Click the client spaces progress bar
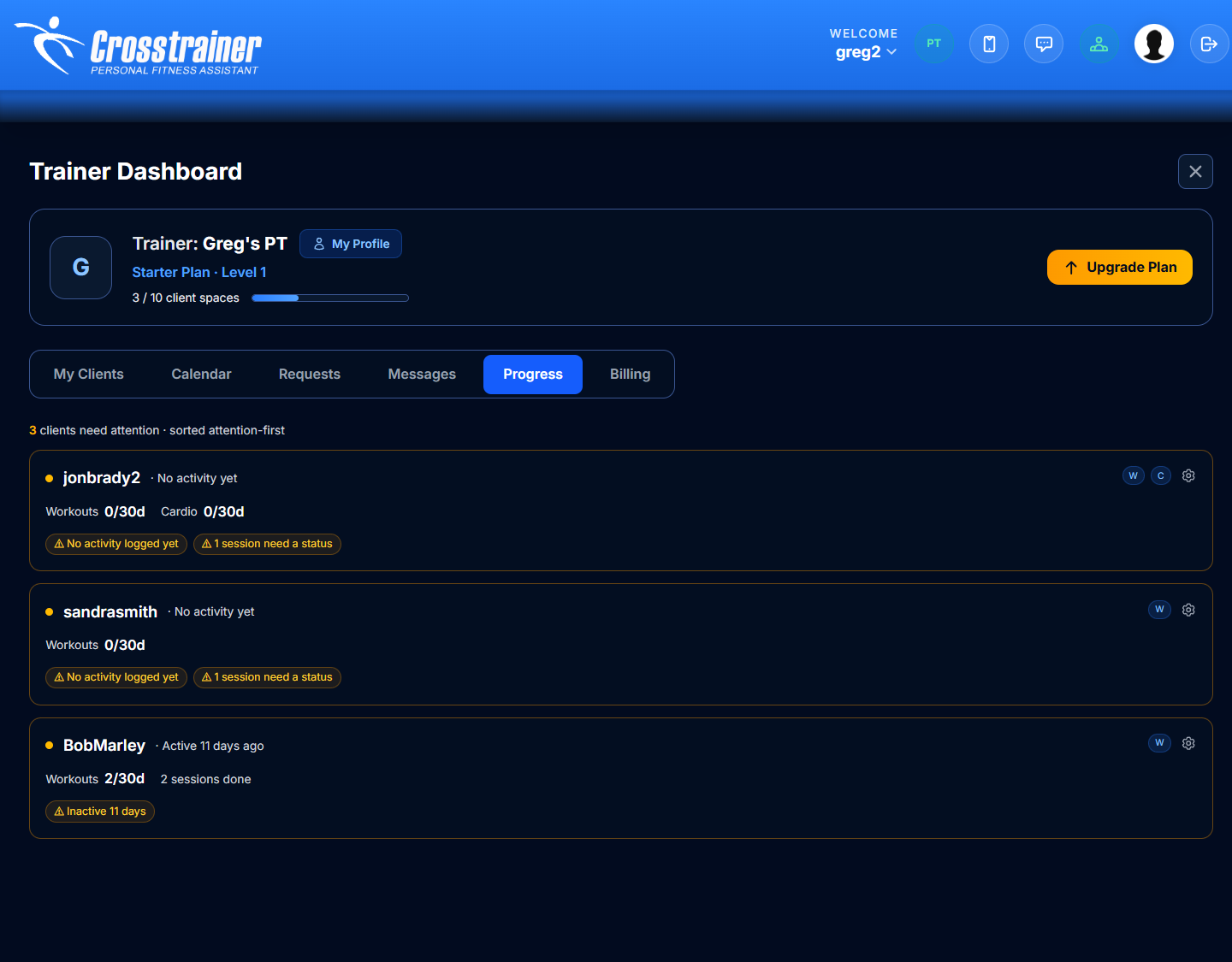Viewport: 1232px width, 962px height. click(x=330, y=298)
